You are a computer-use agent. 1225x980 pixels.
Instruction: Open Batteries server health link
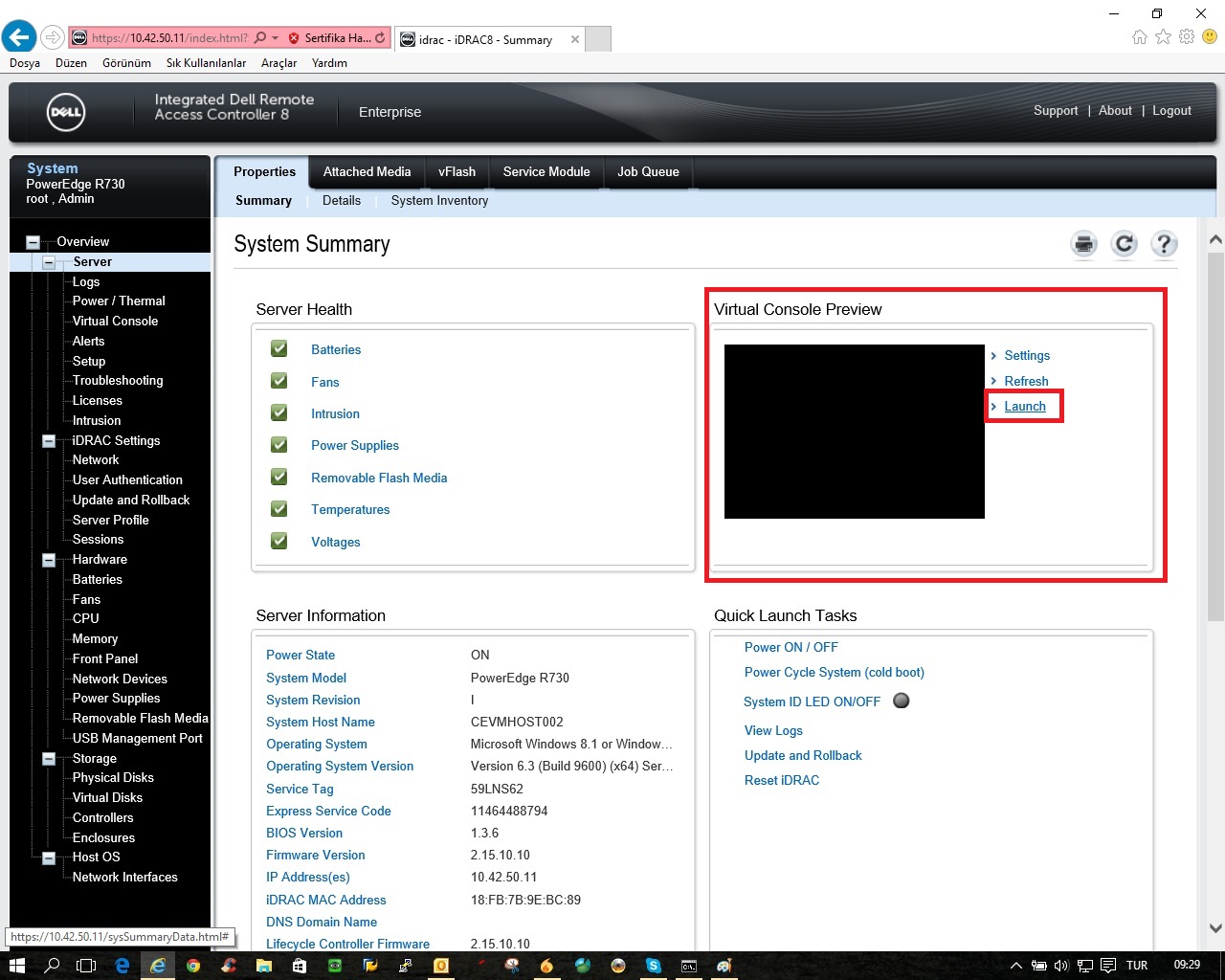pos(336,350)
